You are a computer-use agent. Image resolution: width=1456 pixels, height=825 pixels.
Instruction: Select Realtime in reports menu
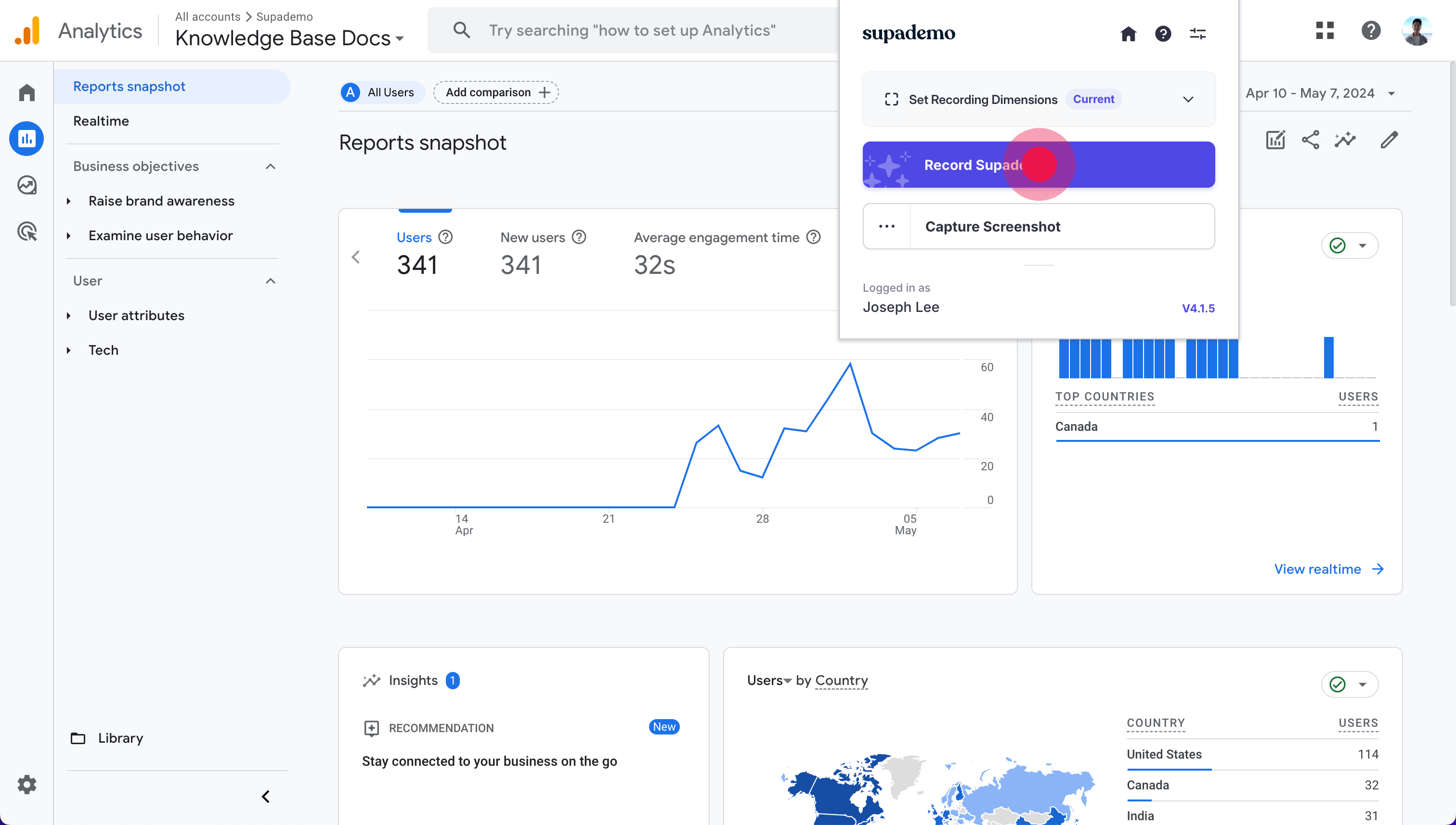(x=101, y=121)
